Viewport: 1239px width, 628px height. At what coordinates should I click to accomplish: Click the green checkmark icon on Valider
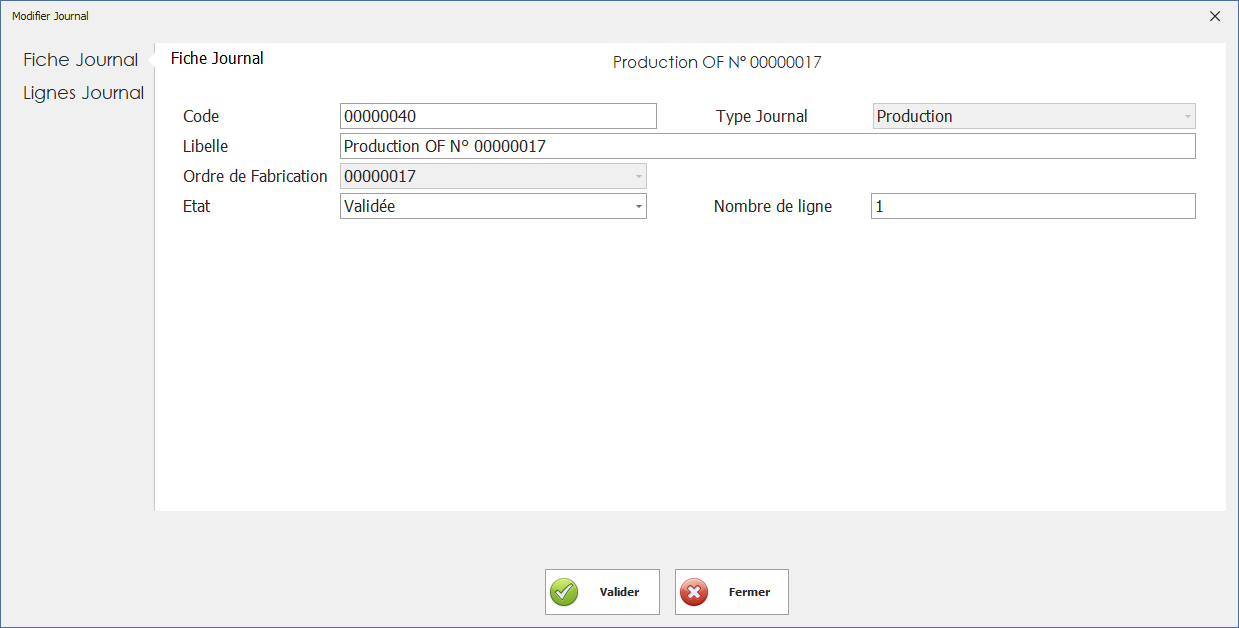pos(563,592)
